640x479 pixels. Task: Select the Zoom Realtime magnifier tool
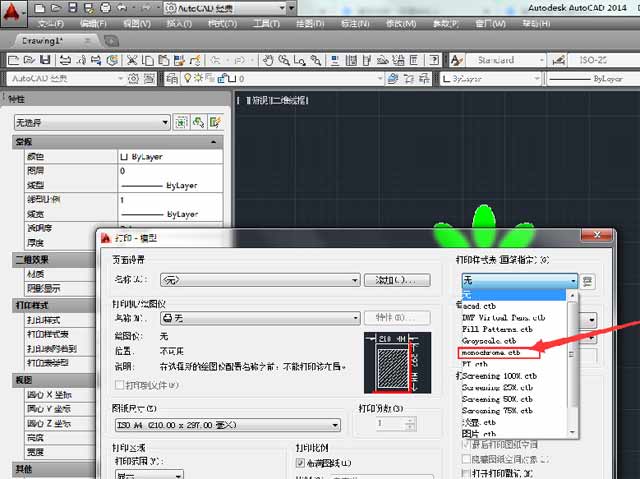[284, 60]
